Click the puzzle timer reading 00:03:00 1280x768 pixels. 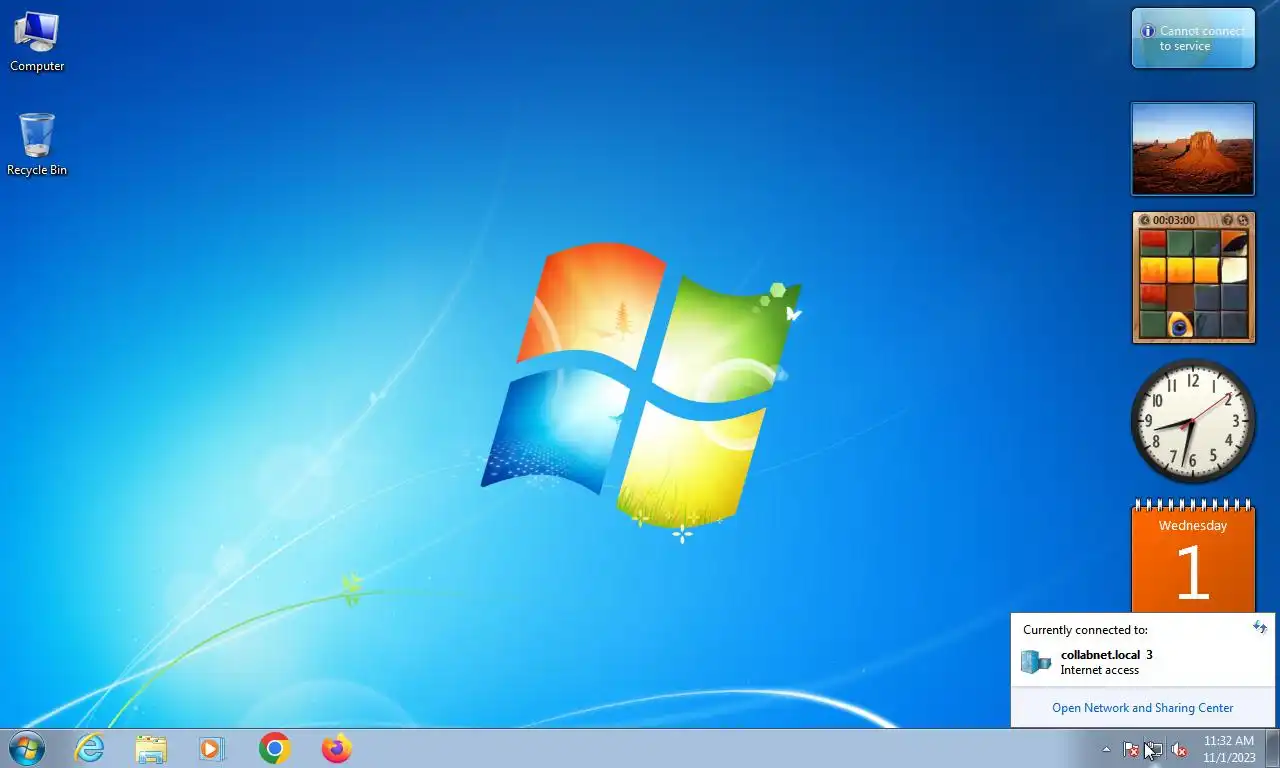tap(1174, 220)
